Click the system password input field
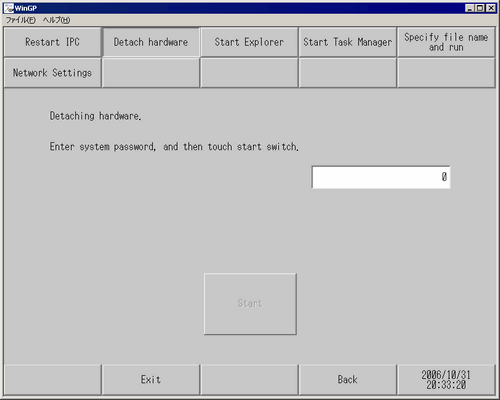Image resolution: width=500 pixels, height=400 pixels. tap(381, 177)
